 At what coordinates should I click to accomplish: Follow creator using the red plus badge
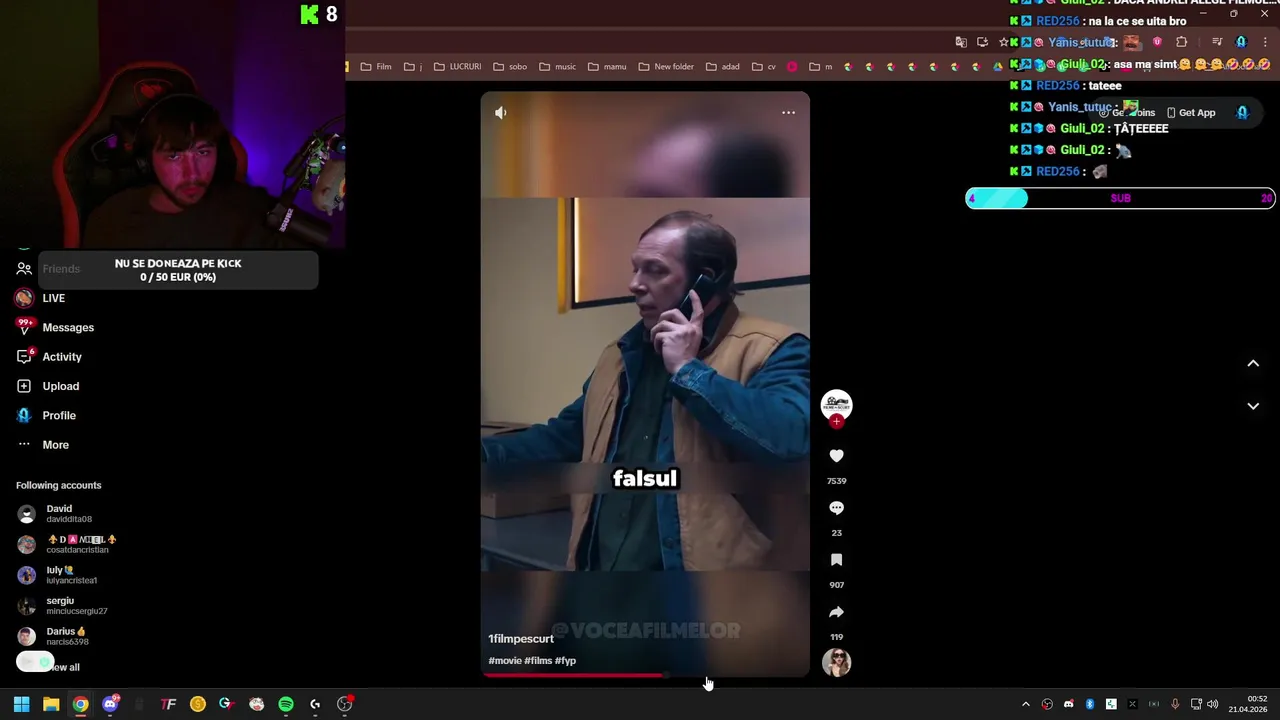click(837, 422)
